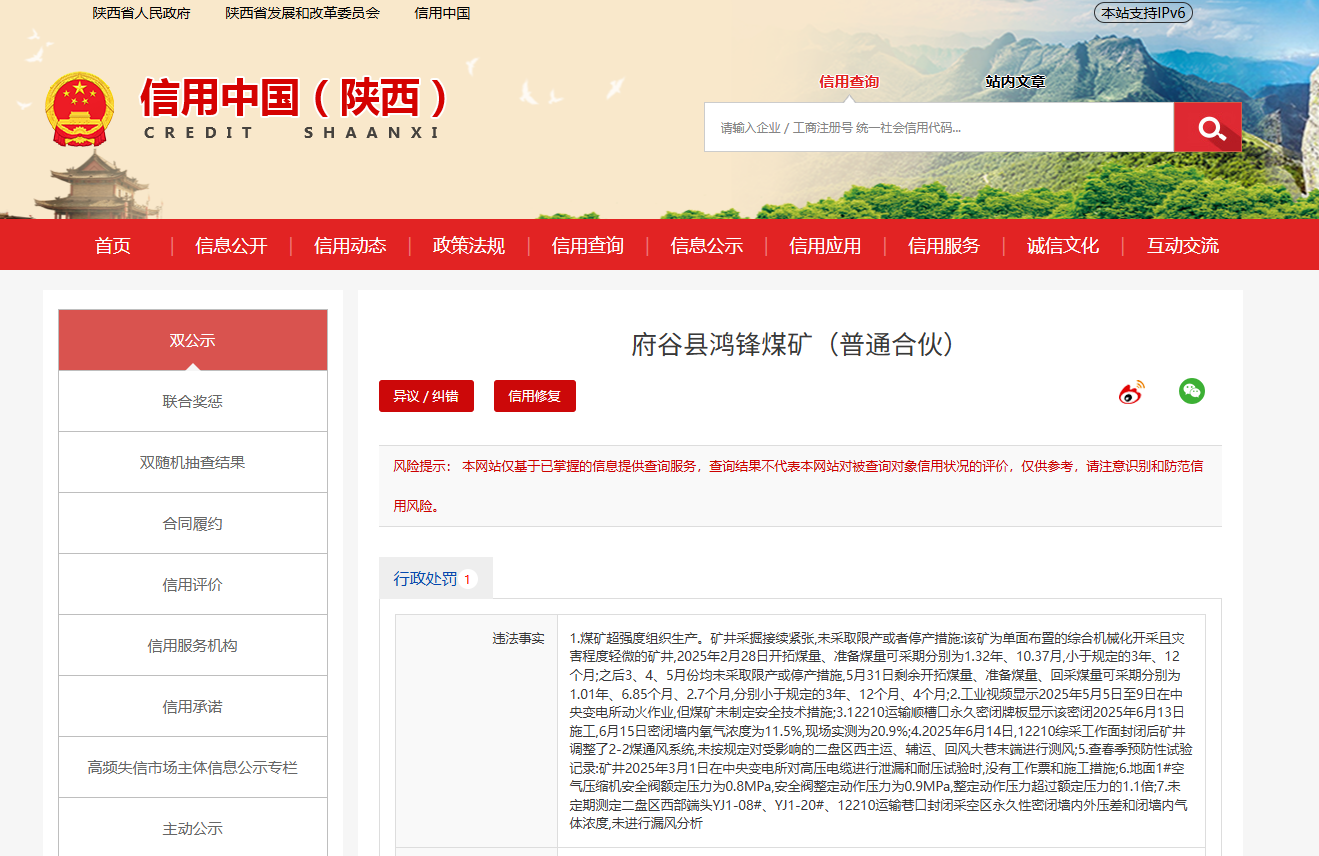Open 互动交流 in the navigation bar
The width and height of the screenshot is (1319, 856).
(1183, 246)
